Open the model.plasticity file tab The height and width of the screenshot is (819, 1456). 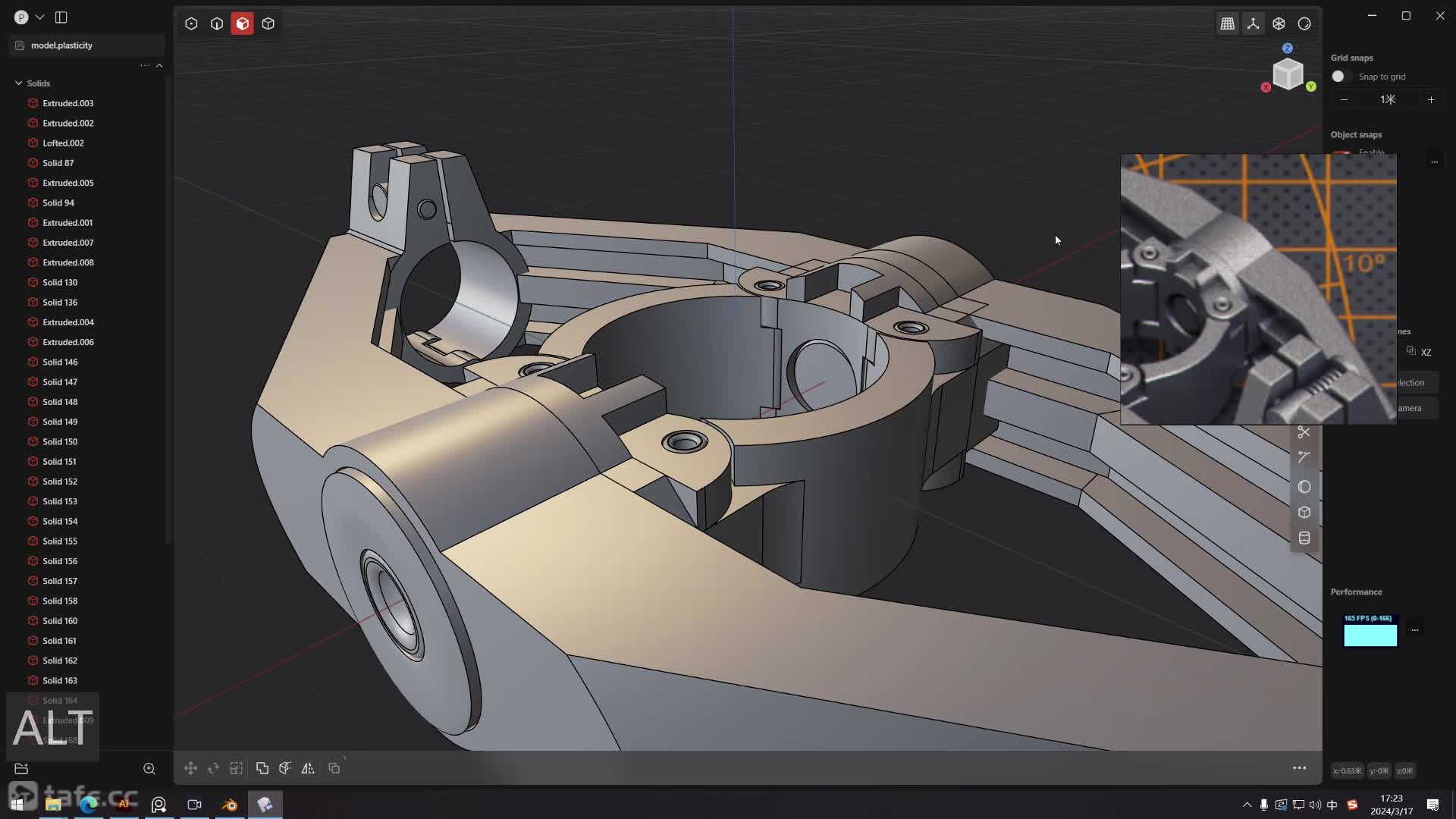[x=87, y=45]
